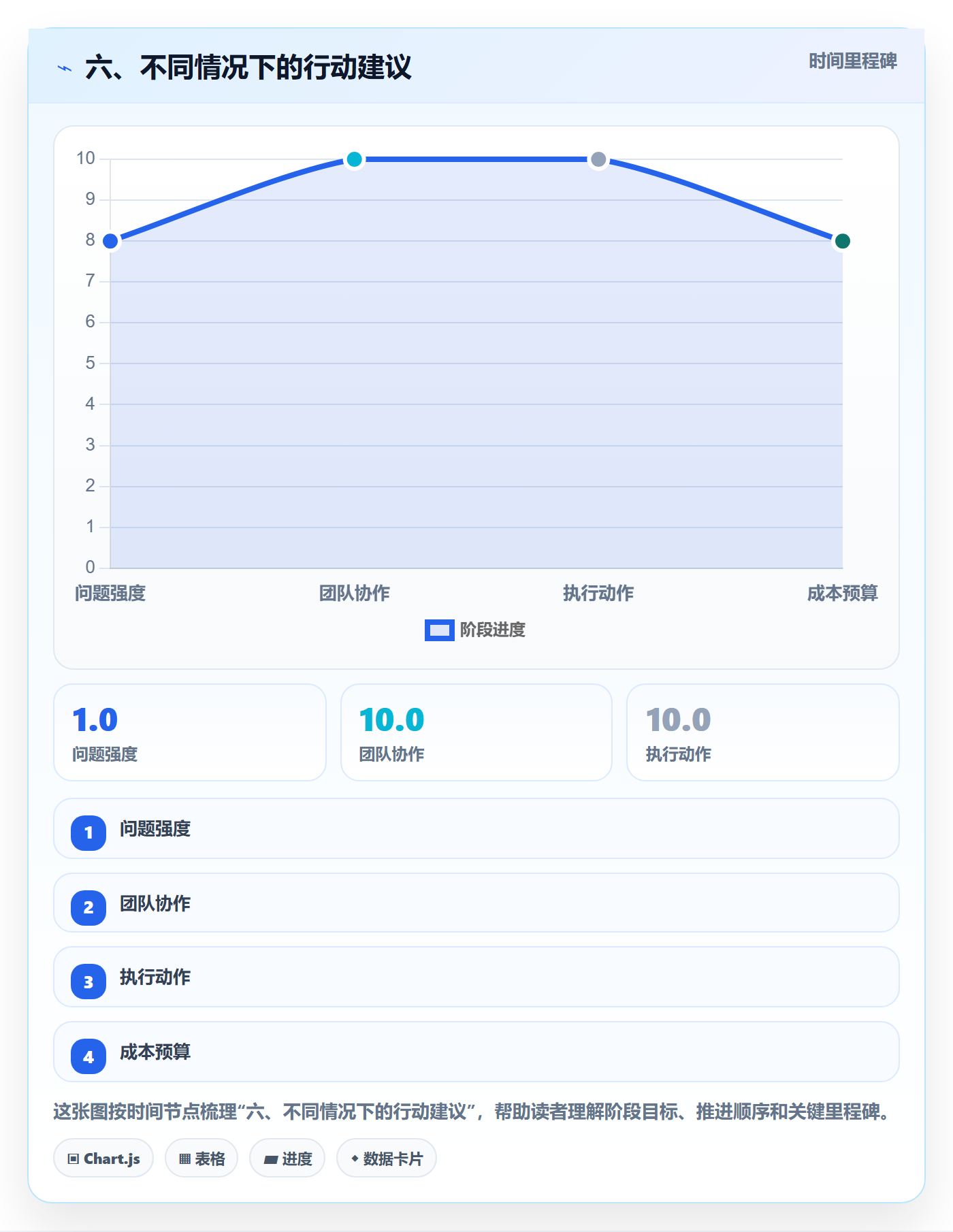Click the 执行动作 step row label
The height and width of the screenshot is (1232, 953).
155,977
